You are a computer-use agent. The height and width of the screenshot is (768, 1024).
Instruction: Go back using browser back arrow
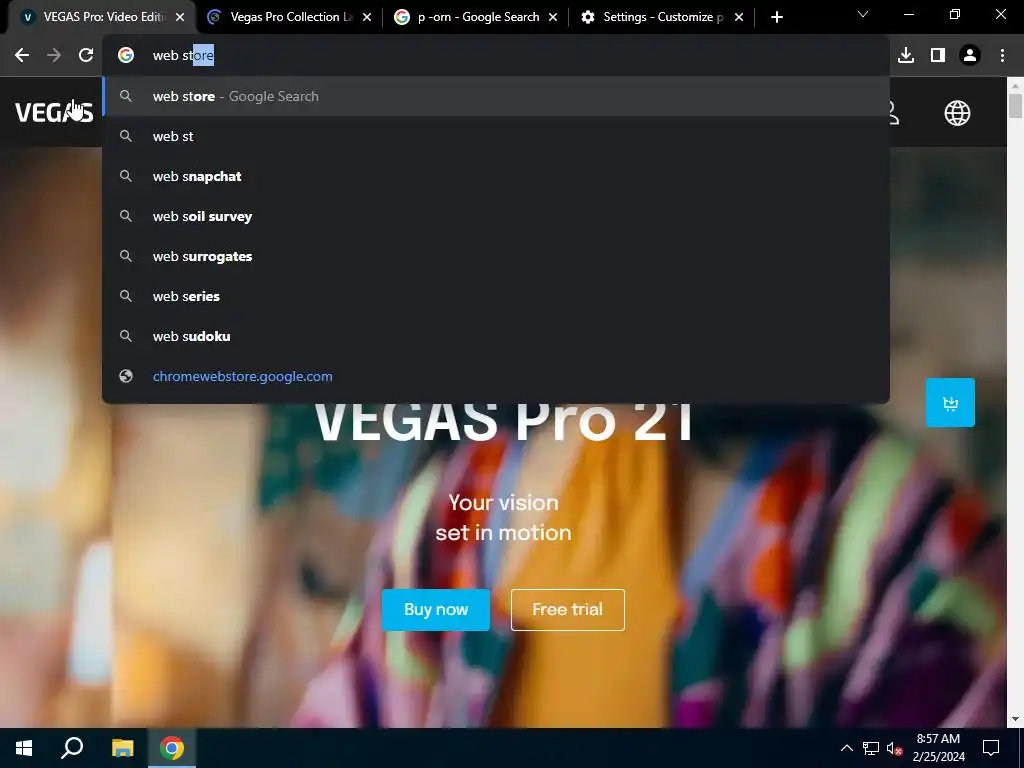click(x=22, y=56)
